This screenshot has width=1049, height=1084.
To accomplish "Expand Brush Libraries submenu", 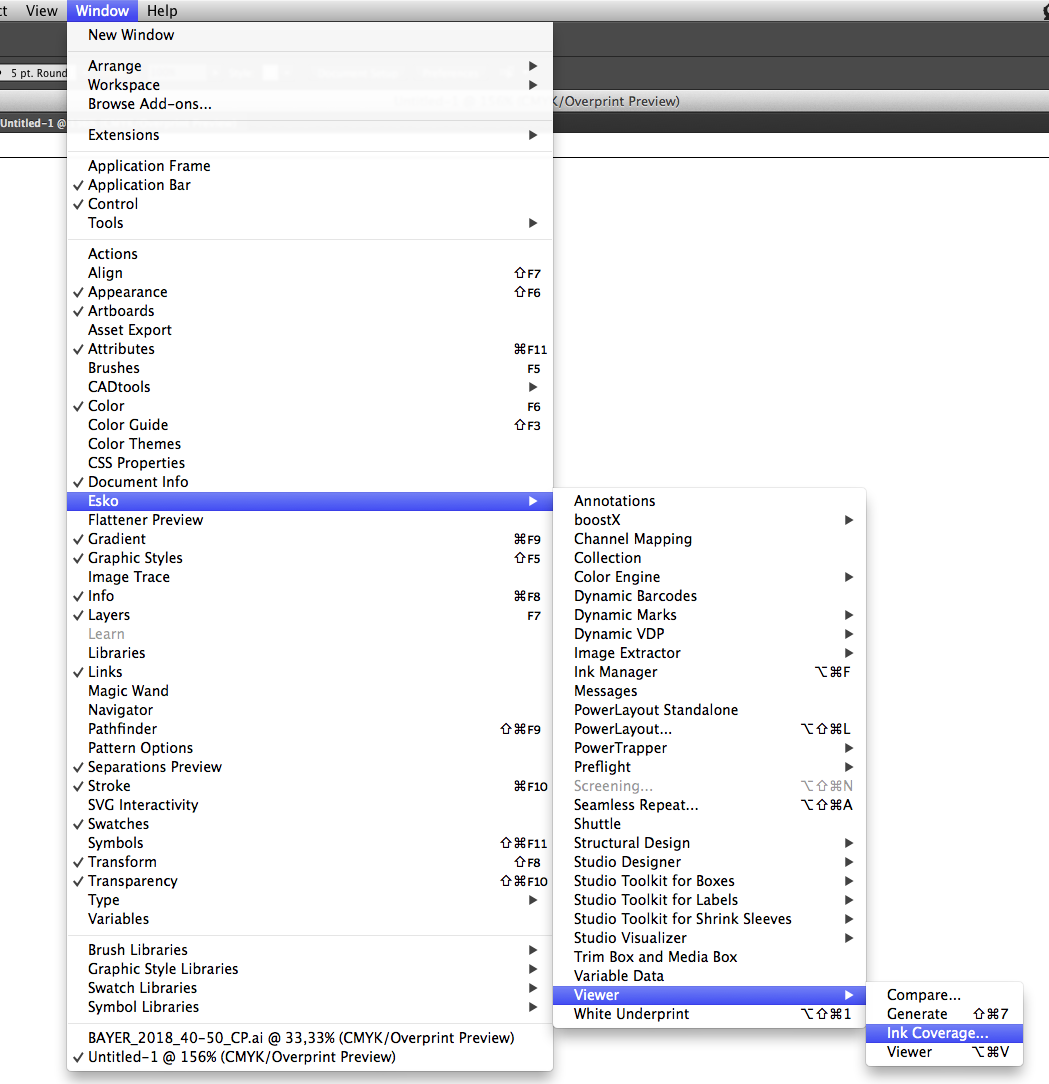I will (310, 950).
